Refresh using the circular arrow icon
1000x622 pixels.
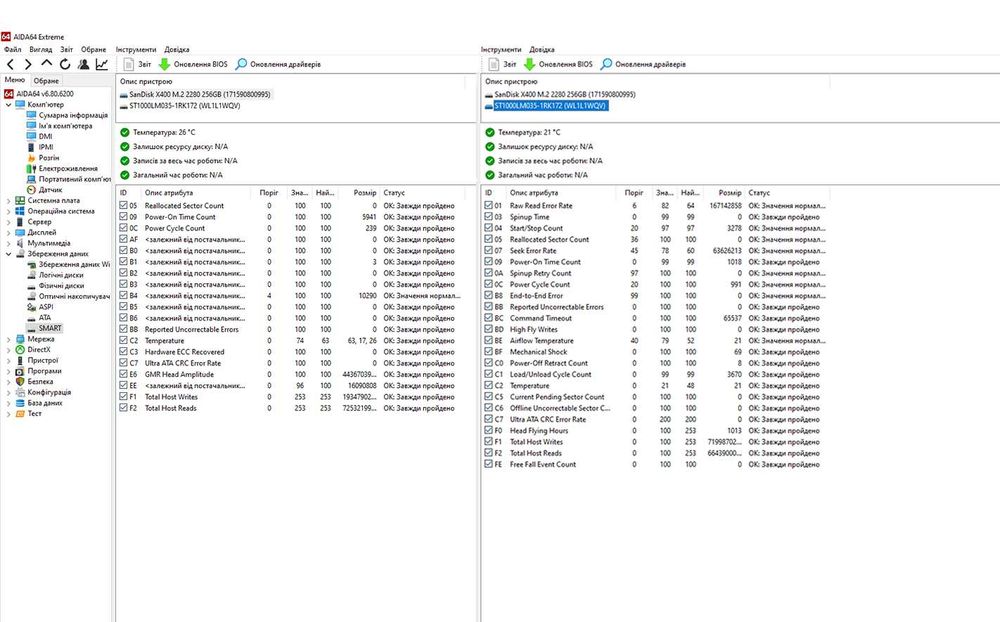(64, 64)
